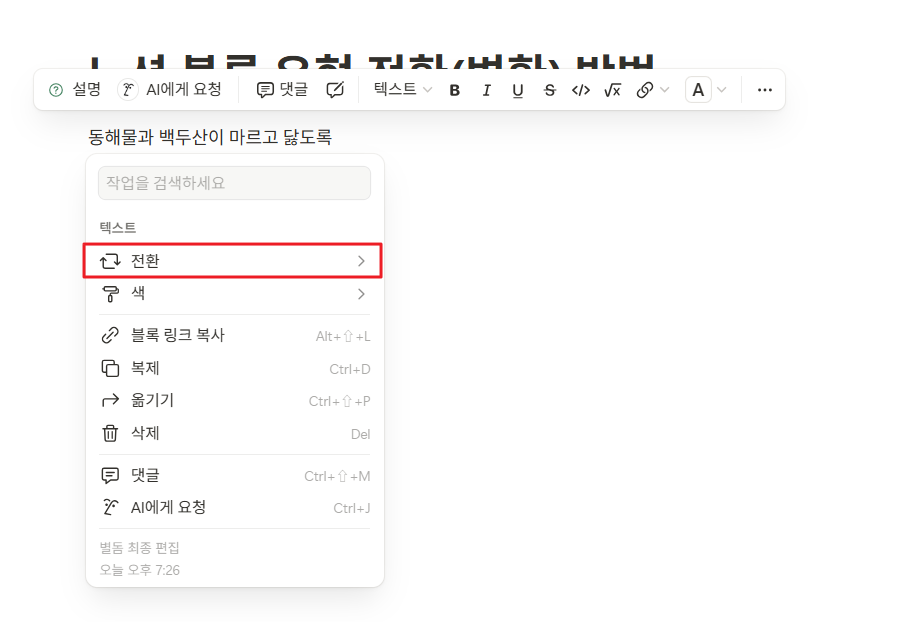Expand the 색 color submenu

pos(233,294)
